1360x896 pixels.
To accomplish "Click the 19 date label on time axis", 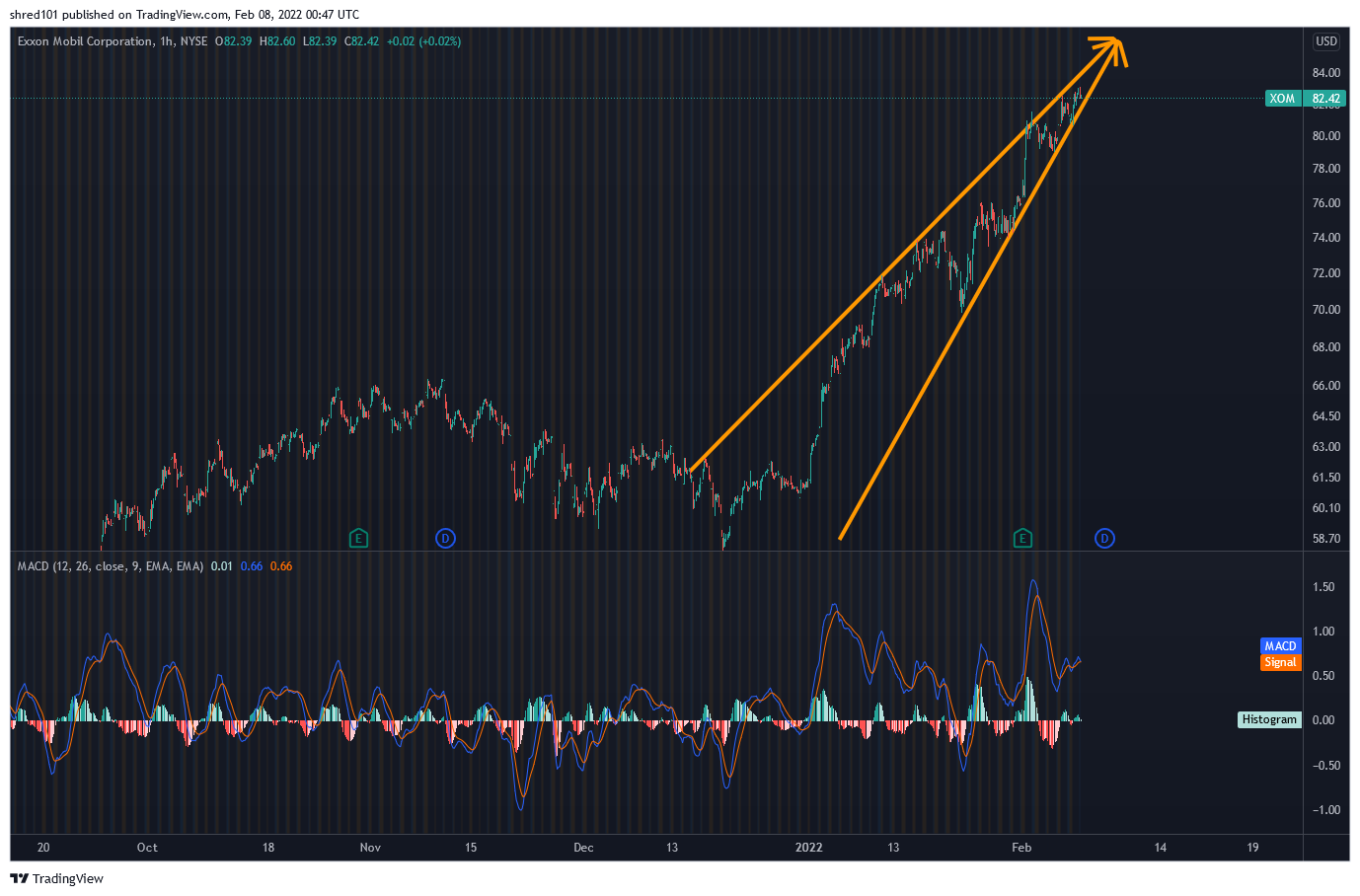I will [x=1252, y=848].
